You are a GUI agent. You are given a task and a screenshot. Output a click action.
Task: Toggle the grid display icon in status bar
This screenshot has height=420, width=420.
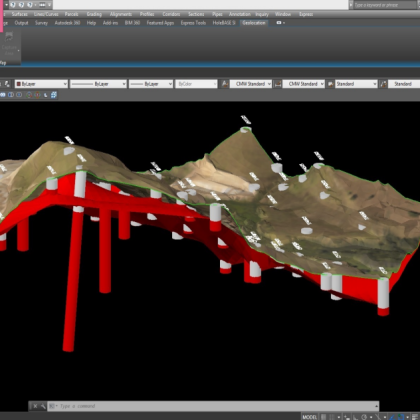tap(323, 417)
